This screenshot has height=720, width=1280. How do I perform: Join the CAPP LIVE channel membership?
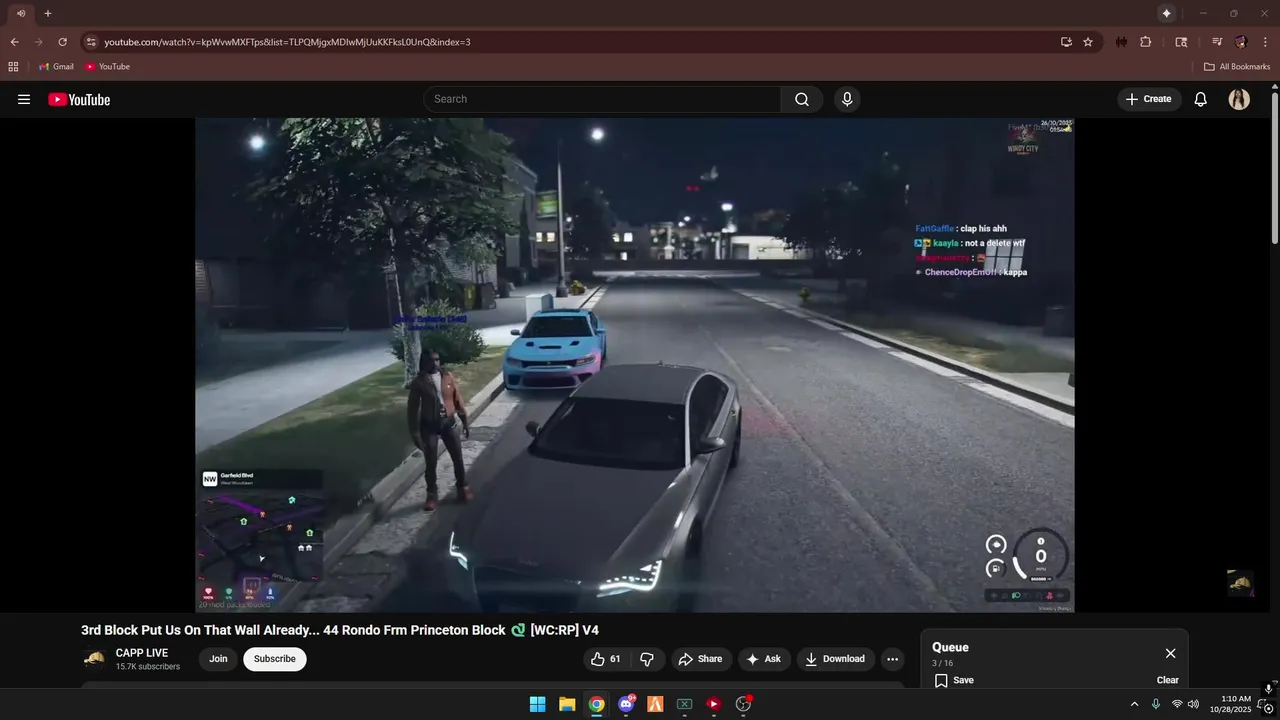218,659
